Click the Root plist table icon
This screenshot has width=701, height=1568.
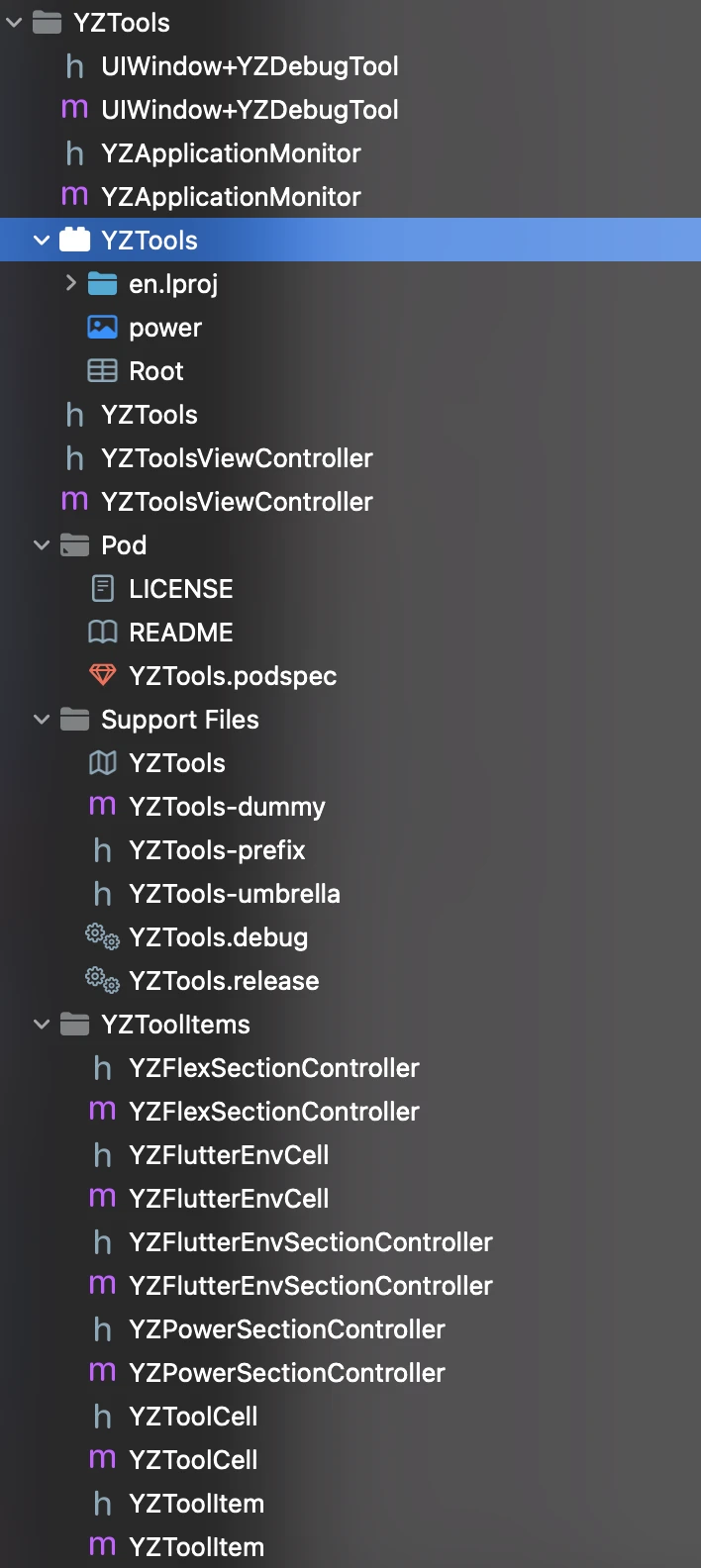coord(102,371)
